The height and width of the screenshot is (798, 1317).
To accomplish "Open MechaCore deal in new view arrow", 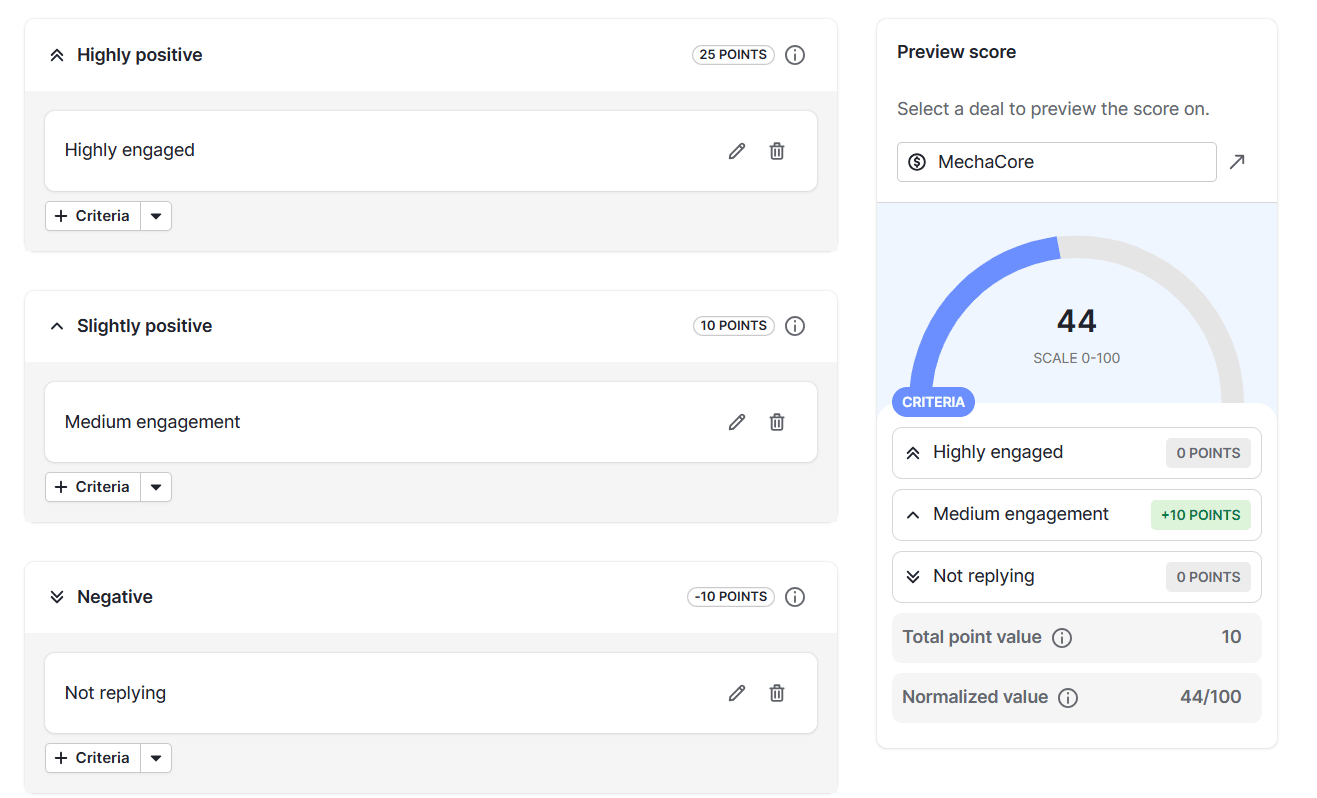I will point(1237,162).
